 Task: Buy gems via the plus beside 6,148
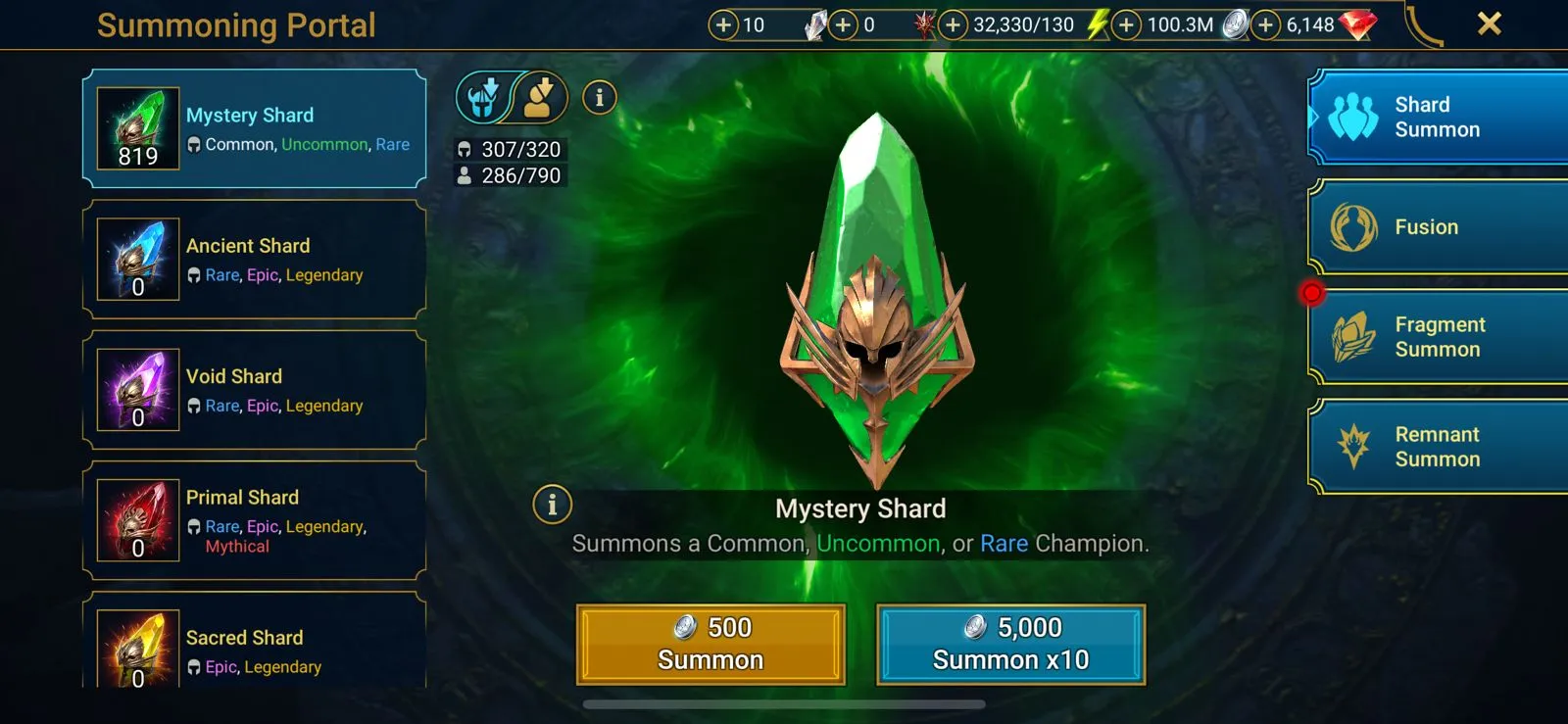pyautogui.click(x=1266, y=24)
